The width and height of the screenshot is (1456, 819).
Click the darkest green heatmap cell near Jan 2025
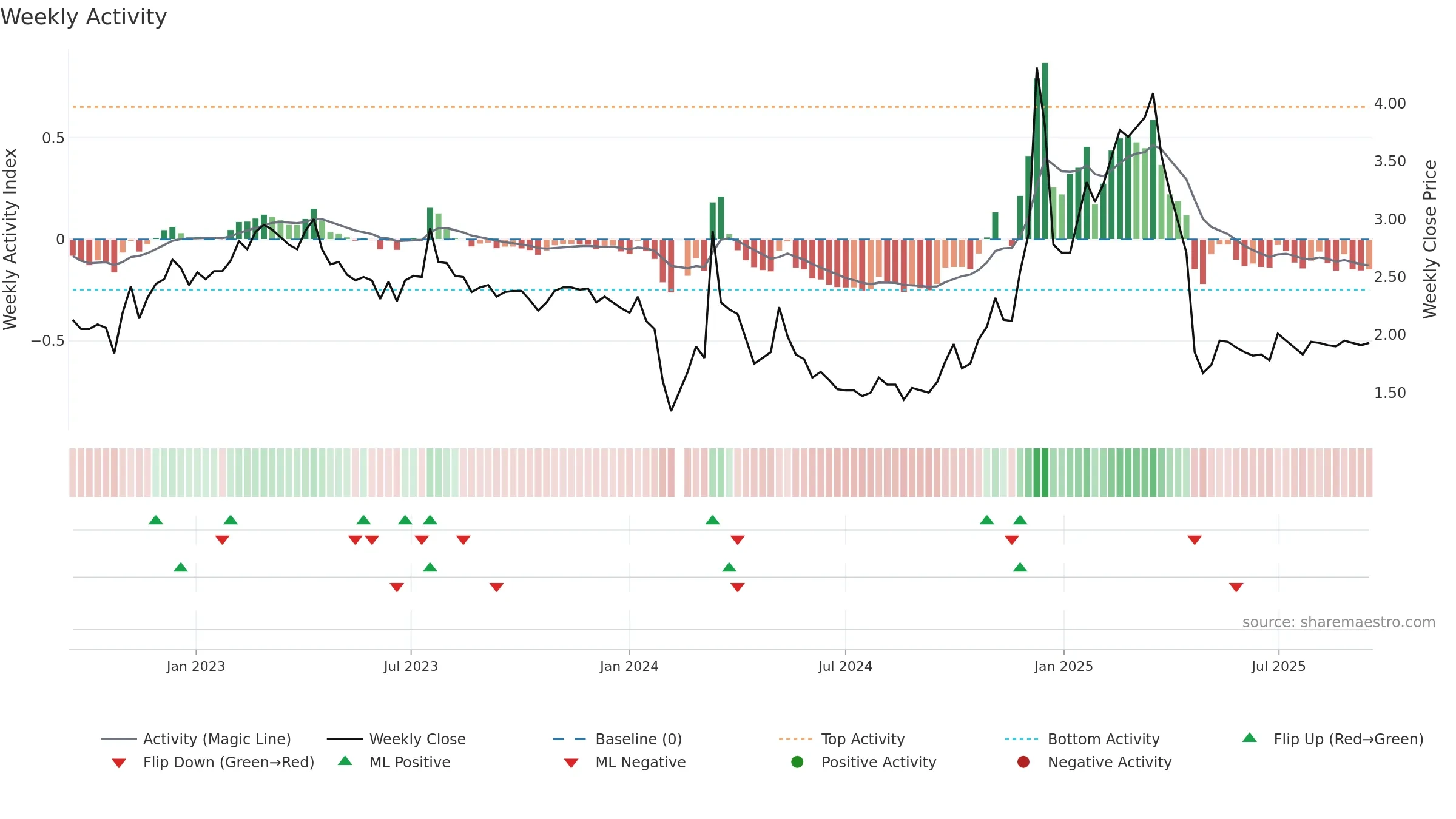point(1045,473)
